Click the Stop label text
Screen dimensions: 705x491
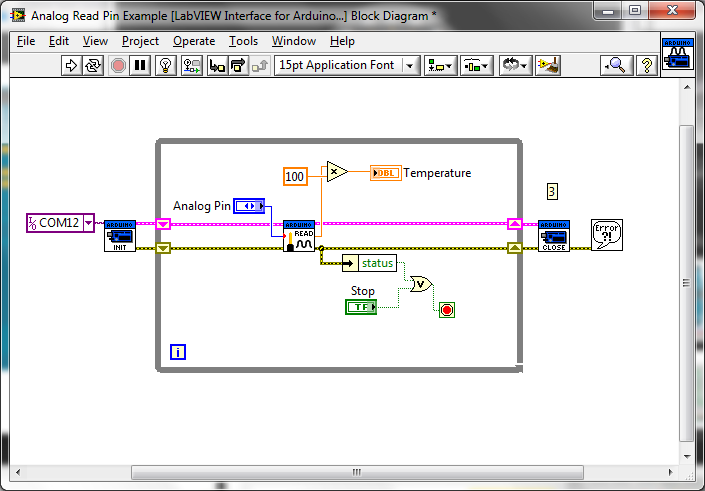362,291
